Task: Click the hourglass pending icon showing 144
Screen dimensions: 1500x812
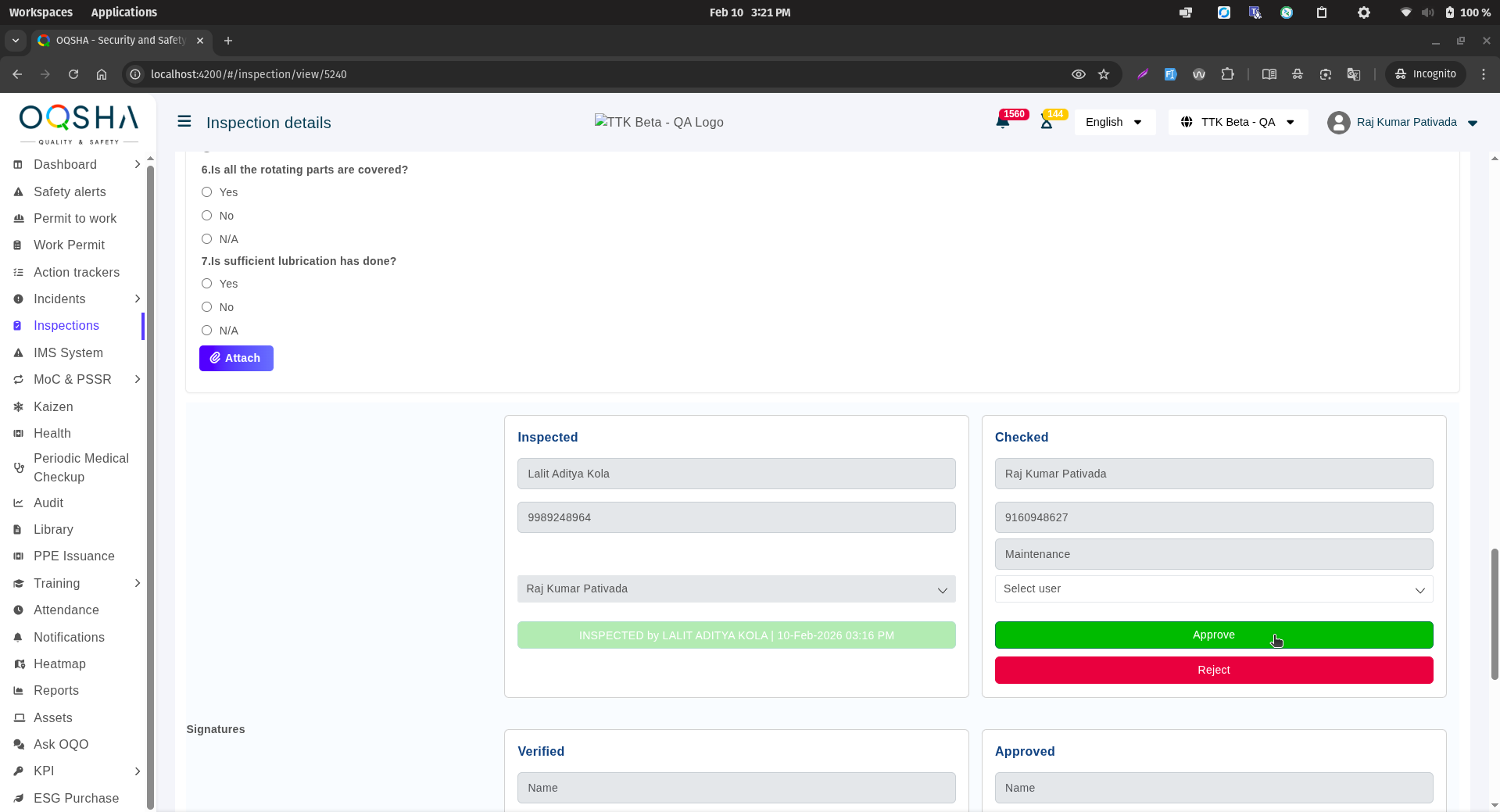Action: (x=1047, y=123)
